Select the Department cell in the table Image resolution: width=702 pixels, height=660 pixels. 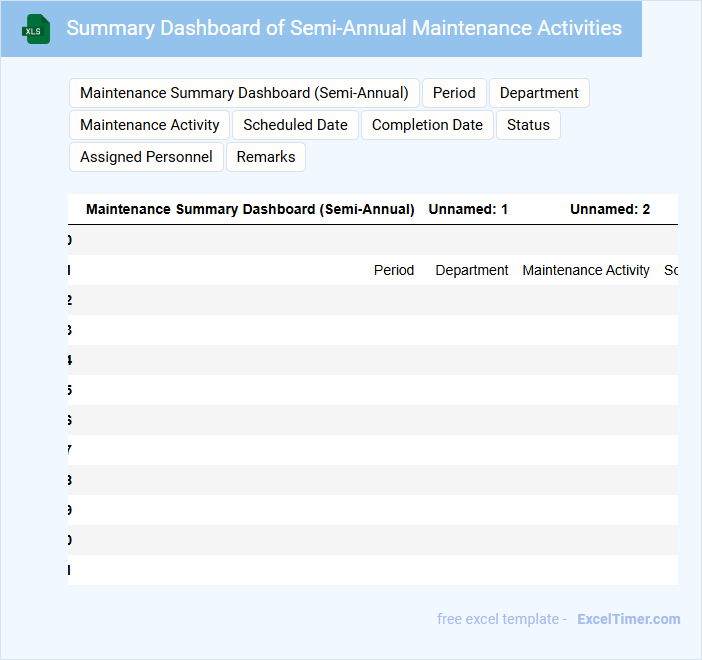(x=472, y=270)
